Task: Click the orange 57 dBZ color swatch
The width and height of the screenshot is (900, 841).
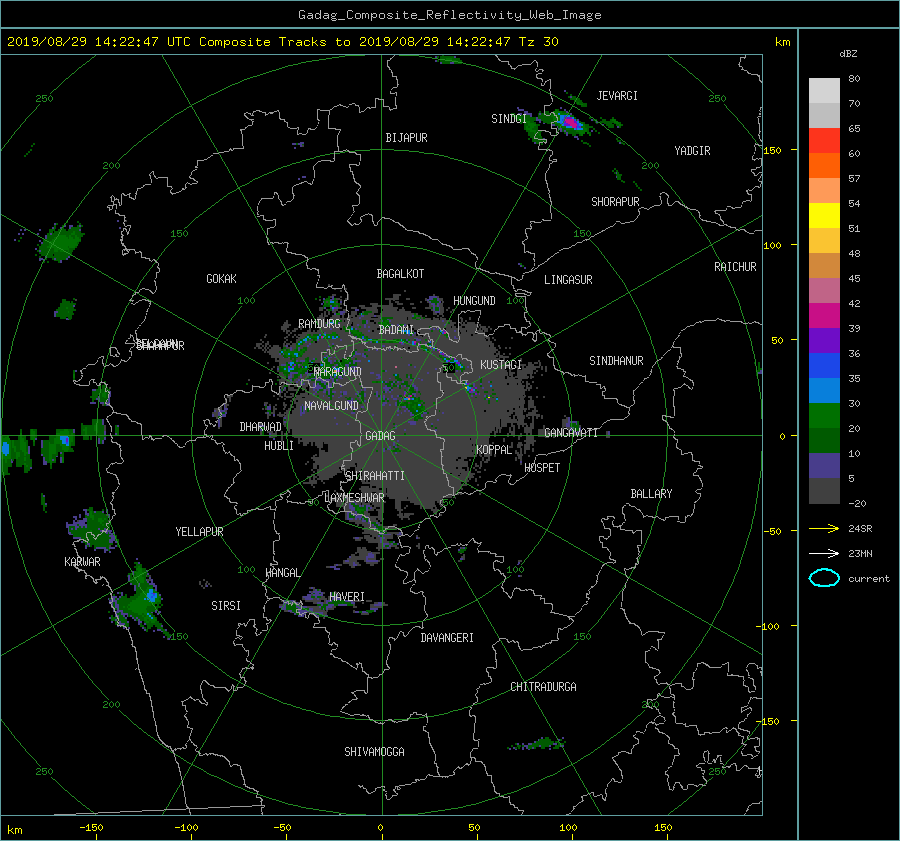Action: (824, 166)
